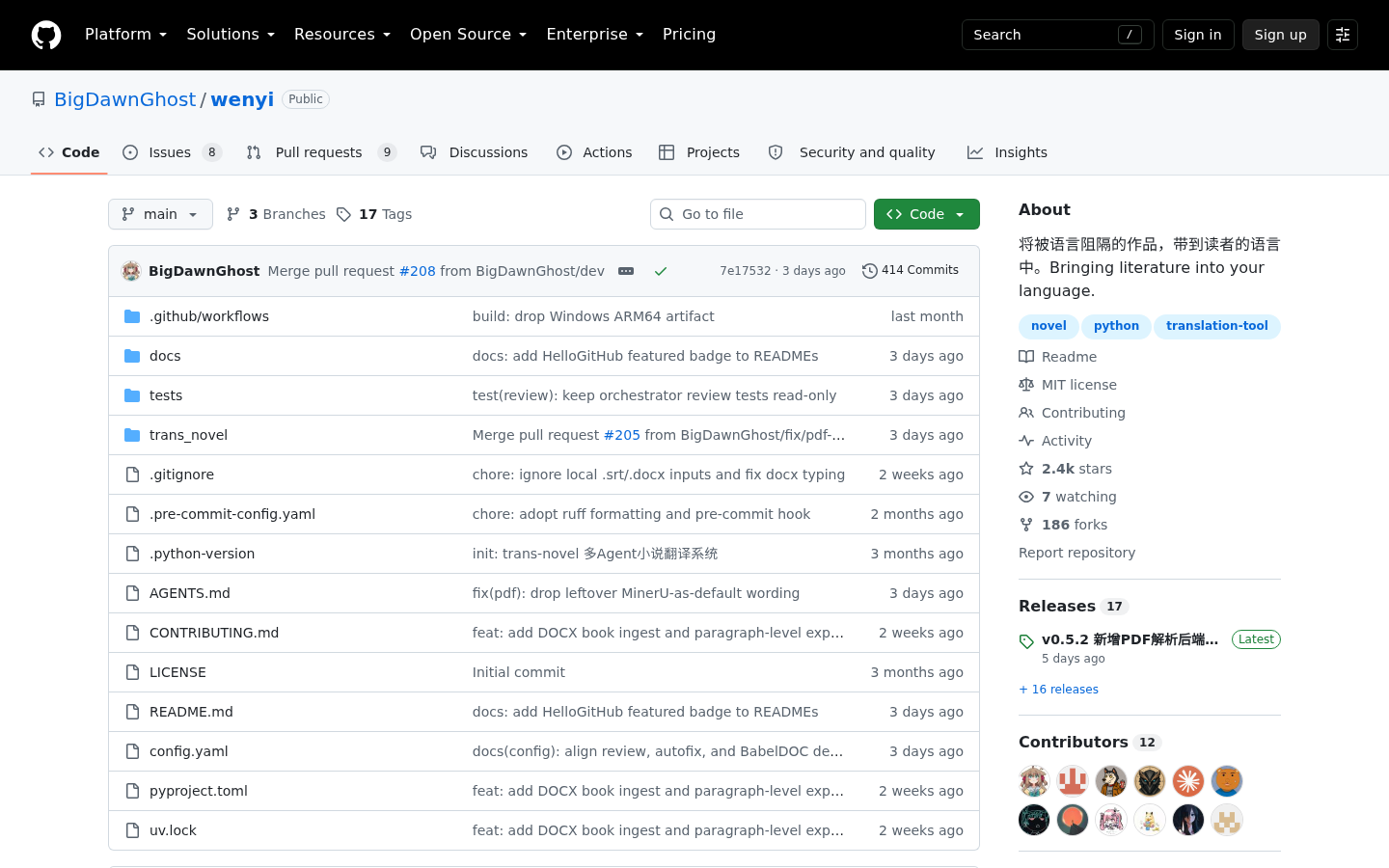
Task: Open pull request #208 link
Action: point(418,271)
